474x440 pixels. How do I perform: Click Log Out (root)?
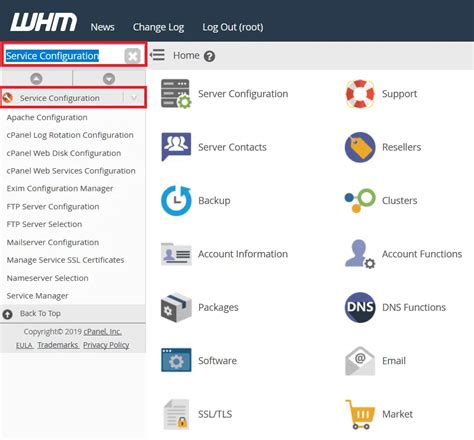point(233,27)
